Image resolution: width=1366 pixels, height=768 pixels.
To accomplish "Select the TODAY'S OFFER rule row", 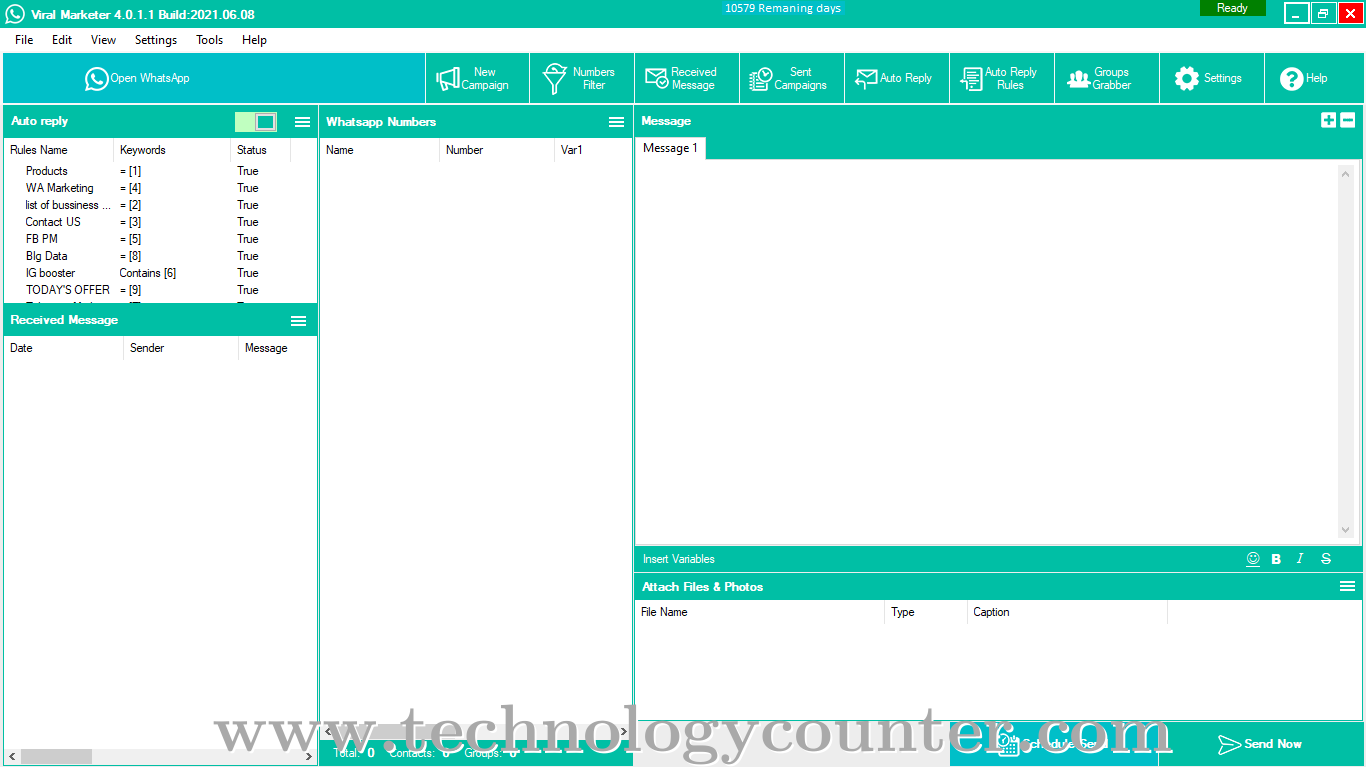I will pos(160,290).
